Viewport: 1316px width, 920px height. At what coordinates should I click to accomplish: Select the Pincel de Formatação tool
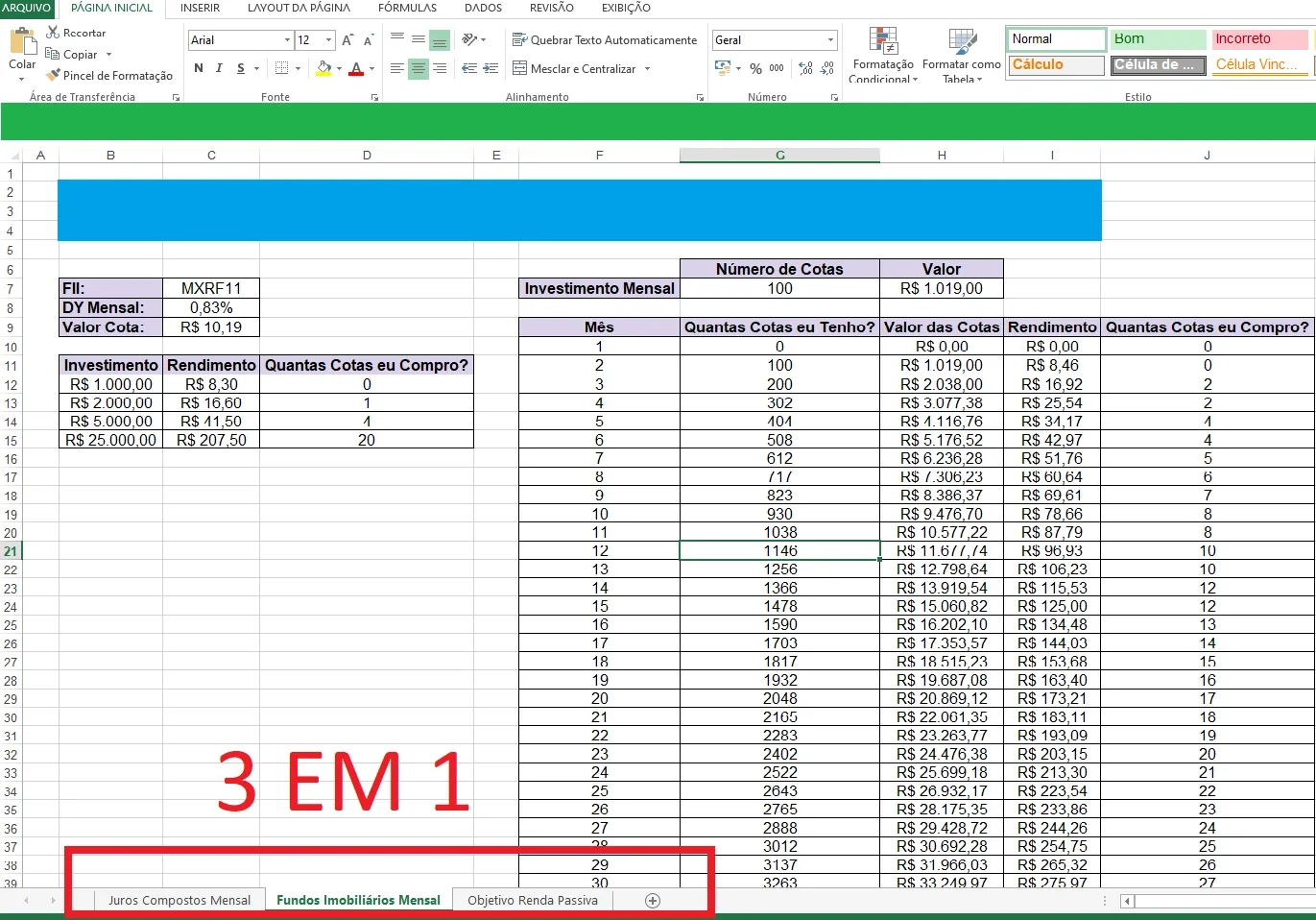coord(109,75)
